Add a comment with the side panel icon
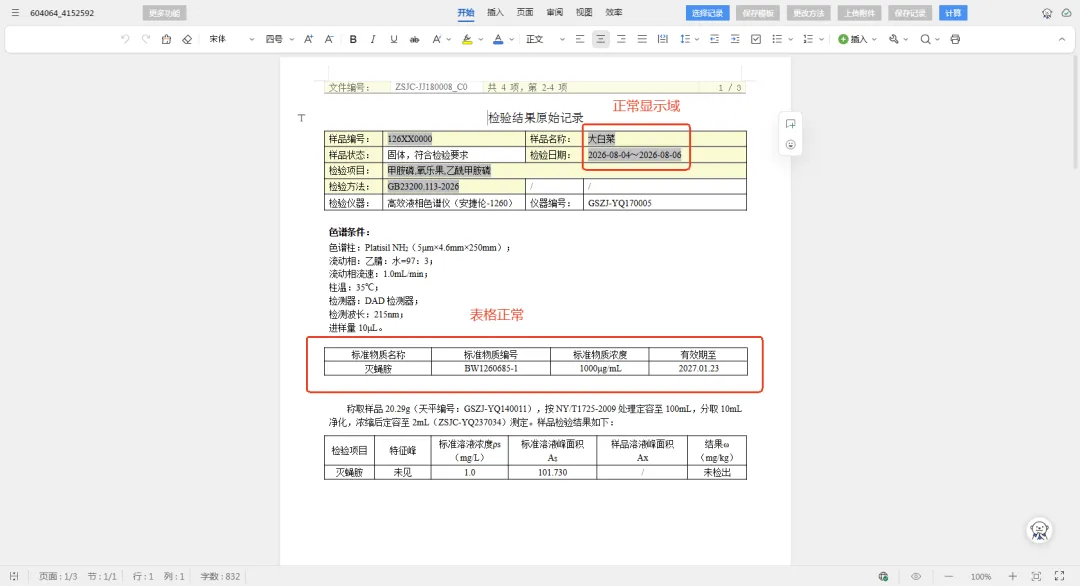The height and width of the screenshot is (586, 1080). [x=791, y=124]
